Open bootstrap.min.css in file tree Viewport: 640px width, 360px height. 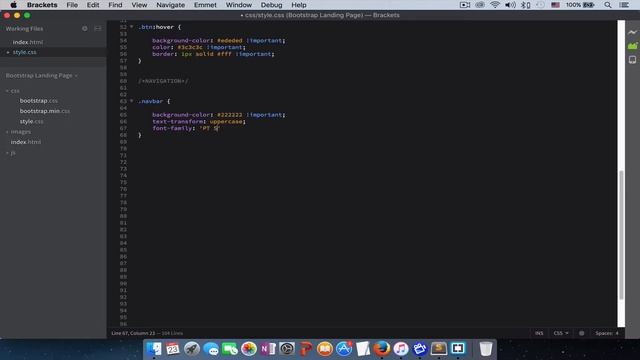point(44,111)
